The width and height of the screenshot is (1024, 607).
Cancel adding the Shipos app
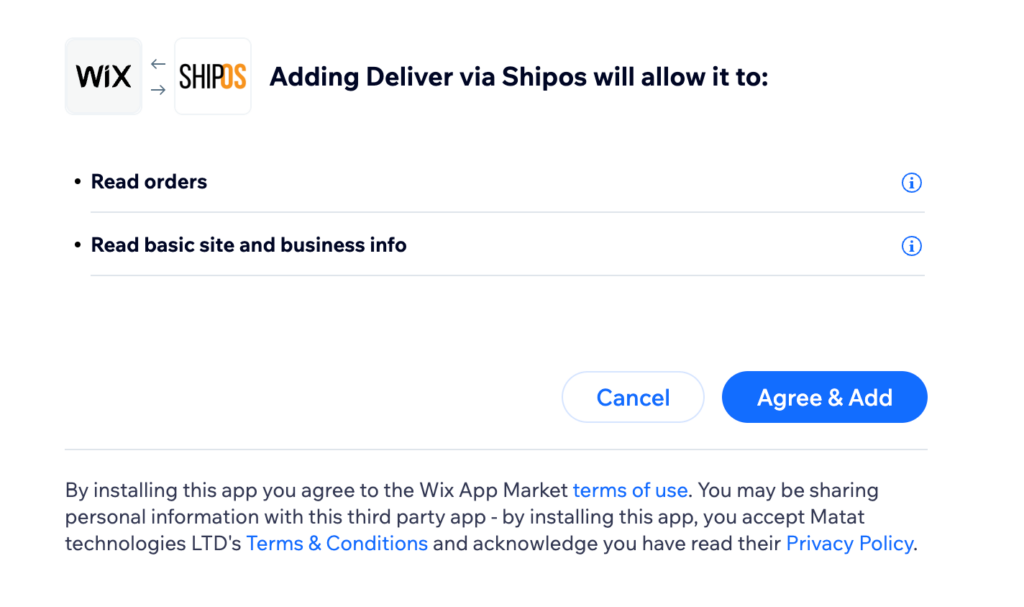tap(632, 397)
